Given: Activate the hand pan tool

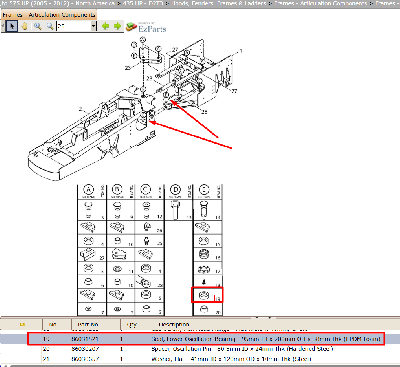Looking at the screenshot, I should 24,26.
